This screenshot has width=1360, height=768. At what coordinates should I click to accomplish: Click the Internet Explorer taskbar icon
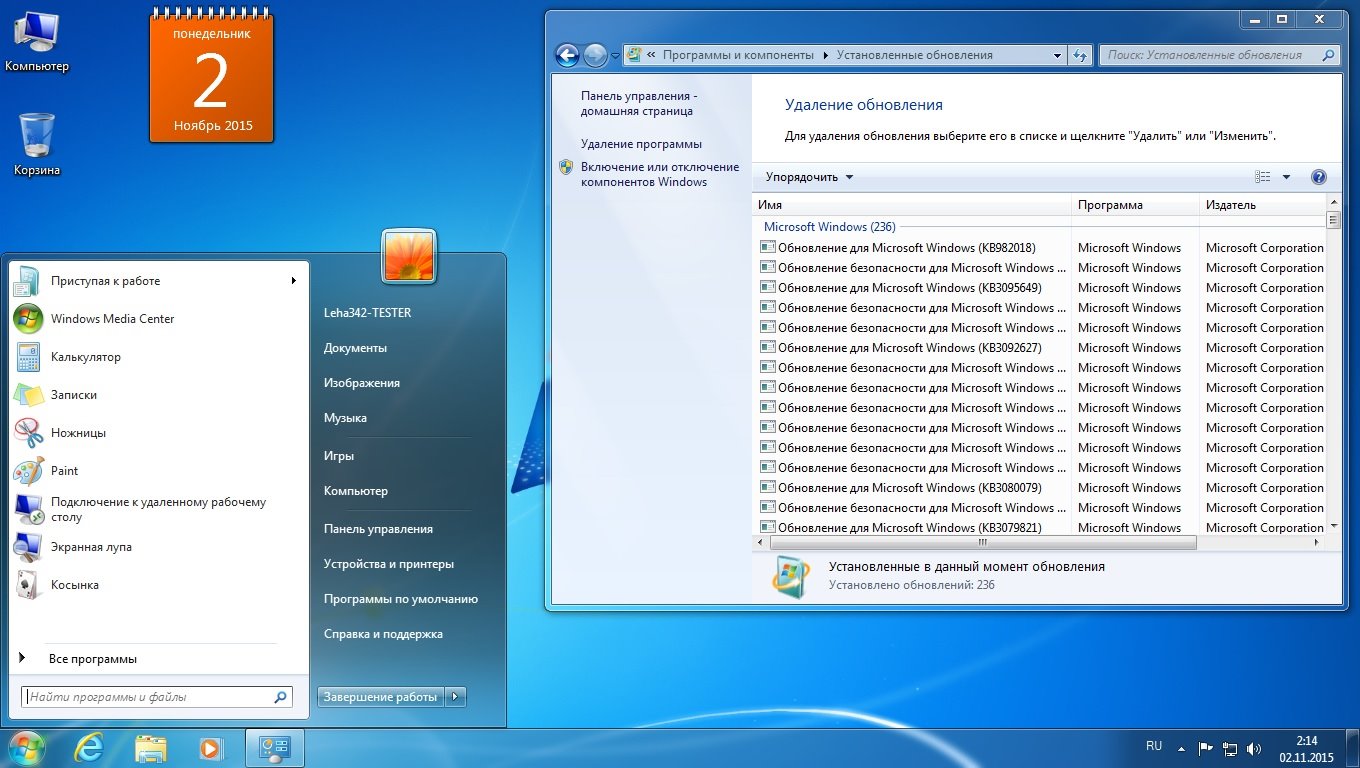(x=89, y=748)
